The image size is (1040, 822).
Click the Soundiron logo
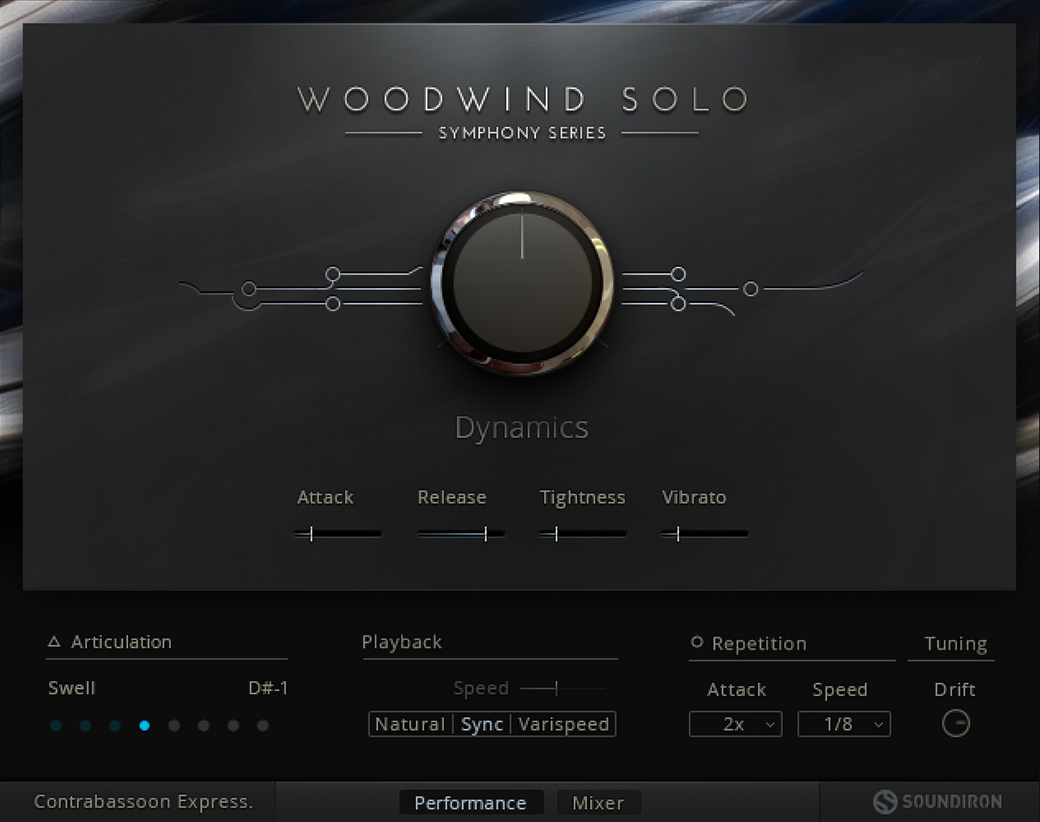[x=938, y=801]
